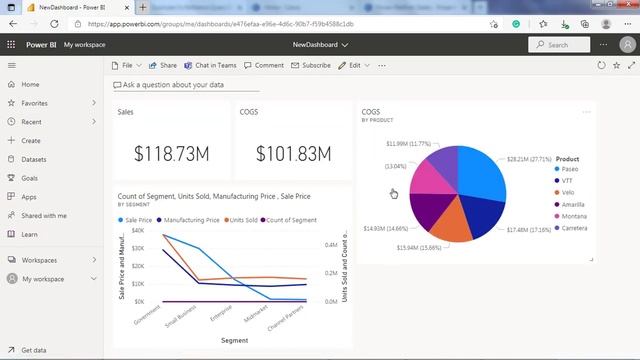Click the Shared with me icon
The image size is (640, 360).
click(x=11, y=215)
